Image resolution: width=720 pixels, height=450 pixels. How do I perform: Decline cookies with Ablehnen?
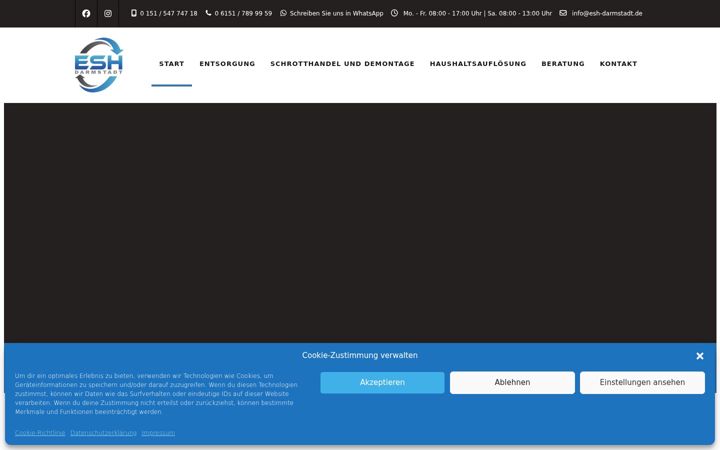512,382
